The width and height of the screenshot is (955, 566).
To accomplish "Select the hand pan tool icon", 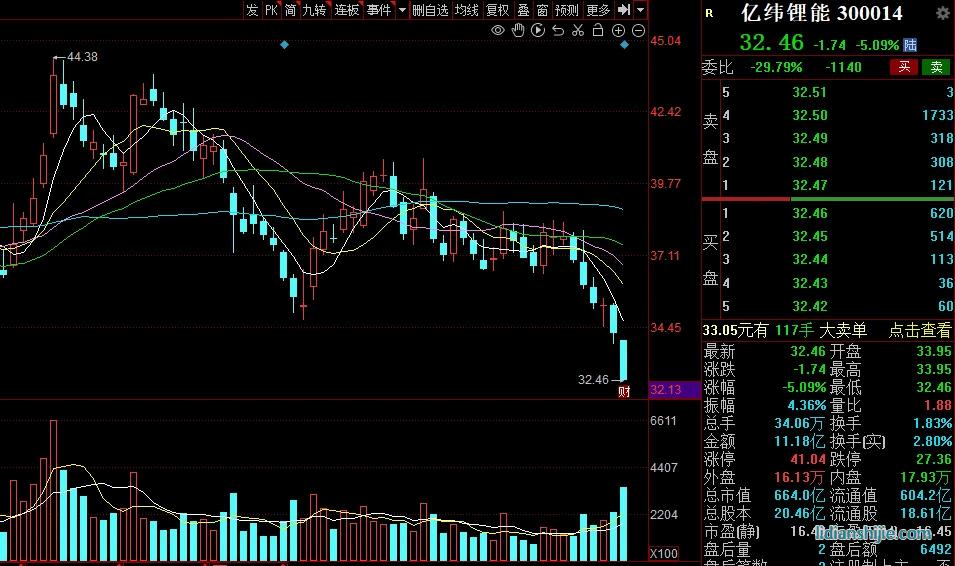I will [x=518, y=31].
